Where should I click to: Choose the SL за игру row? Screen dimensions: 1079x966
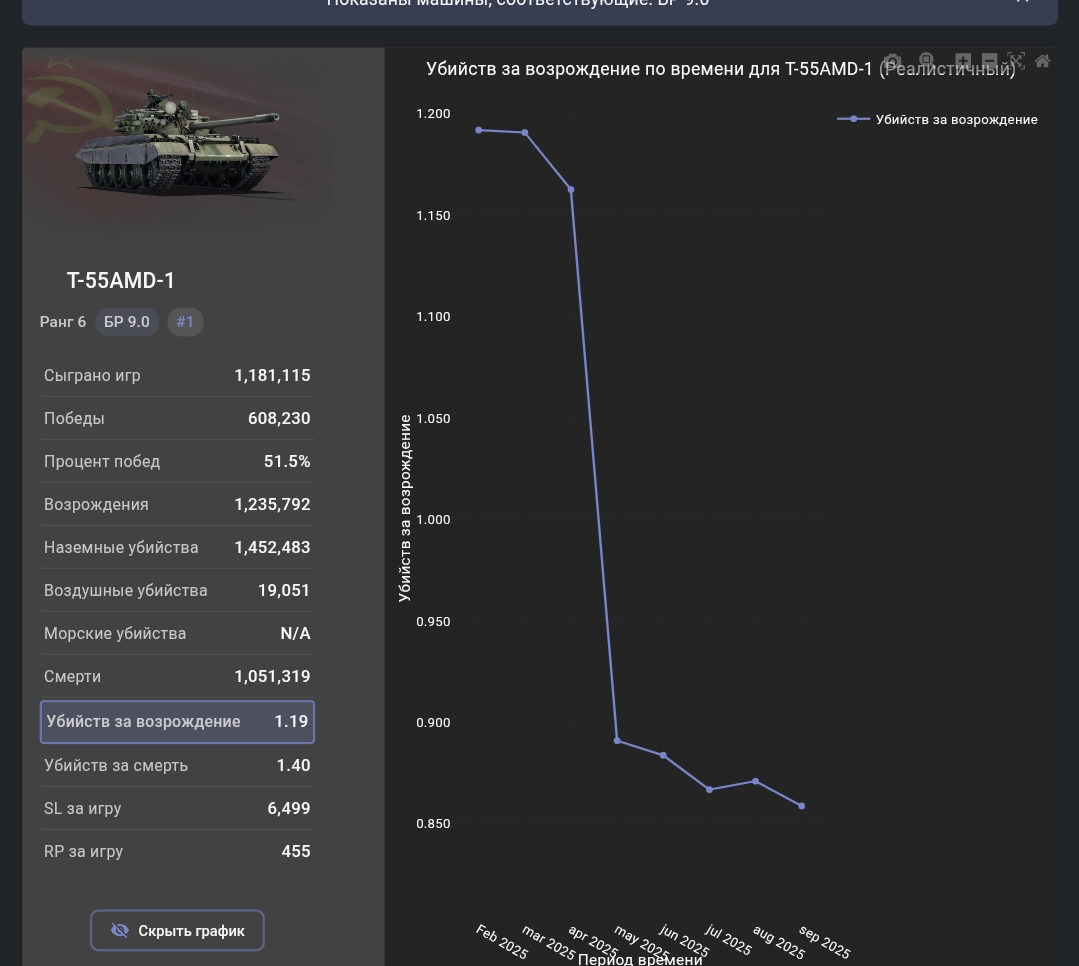point(177,809)
